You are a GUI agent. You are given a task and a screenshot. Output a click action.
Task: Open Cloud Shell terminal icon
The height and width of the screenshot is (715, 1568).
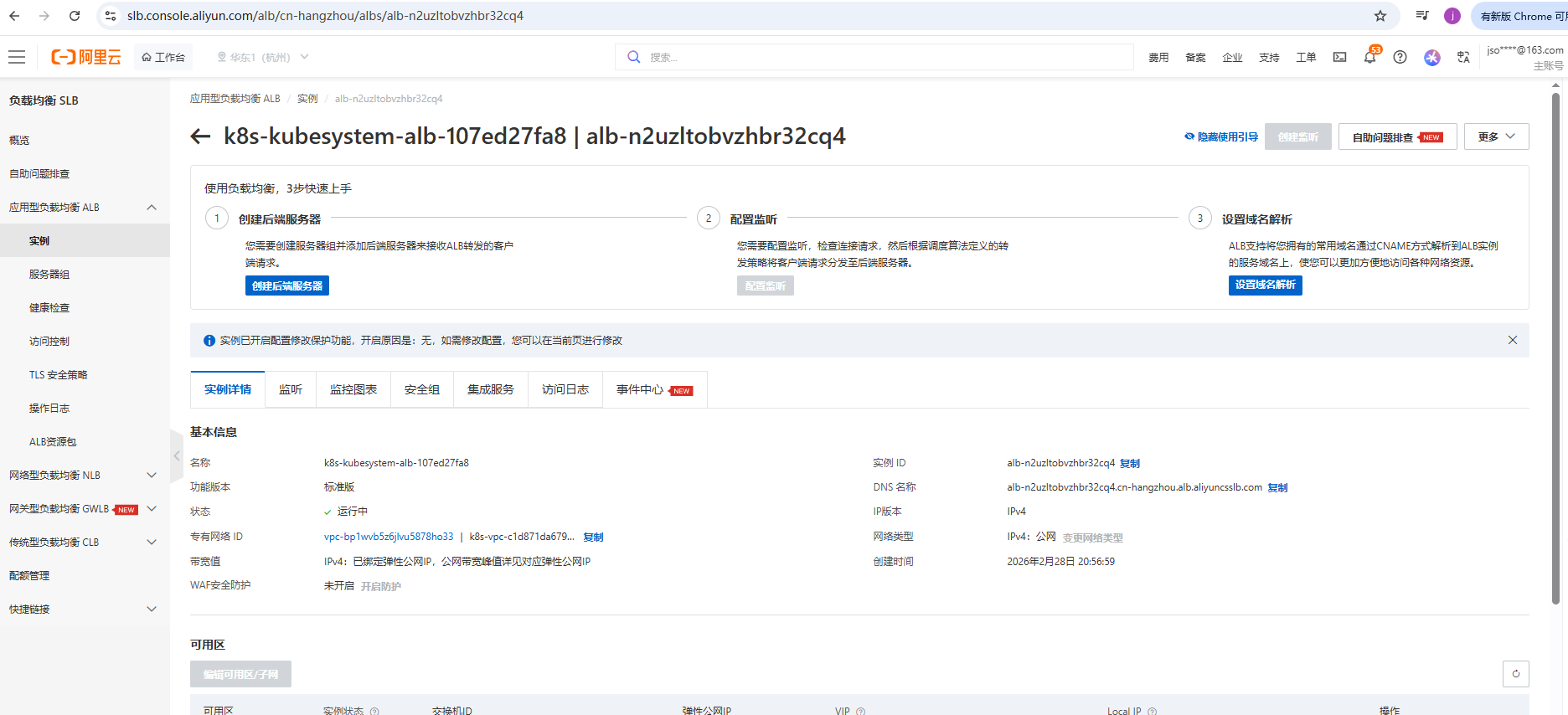(x=1340, y=57)
